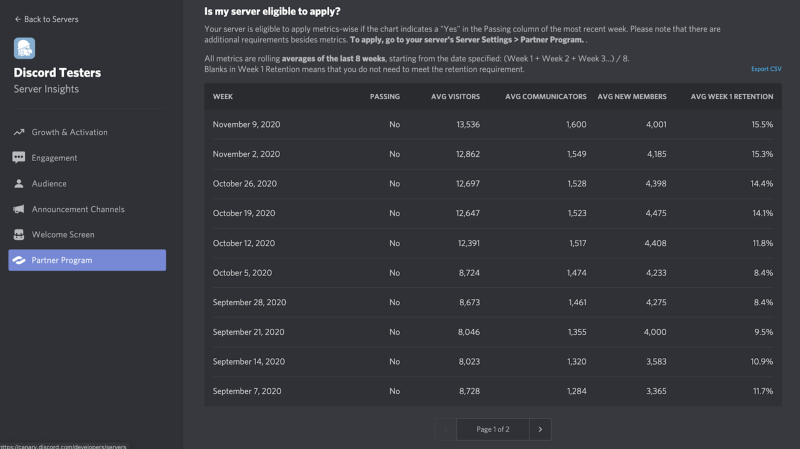Click the 3,583 avg new members value
Screen dimensions: 800x449
coord(656,362)
